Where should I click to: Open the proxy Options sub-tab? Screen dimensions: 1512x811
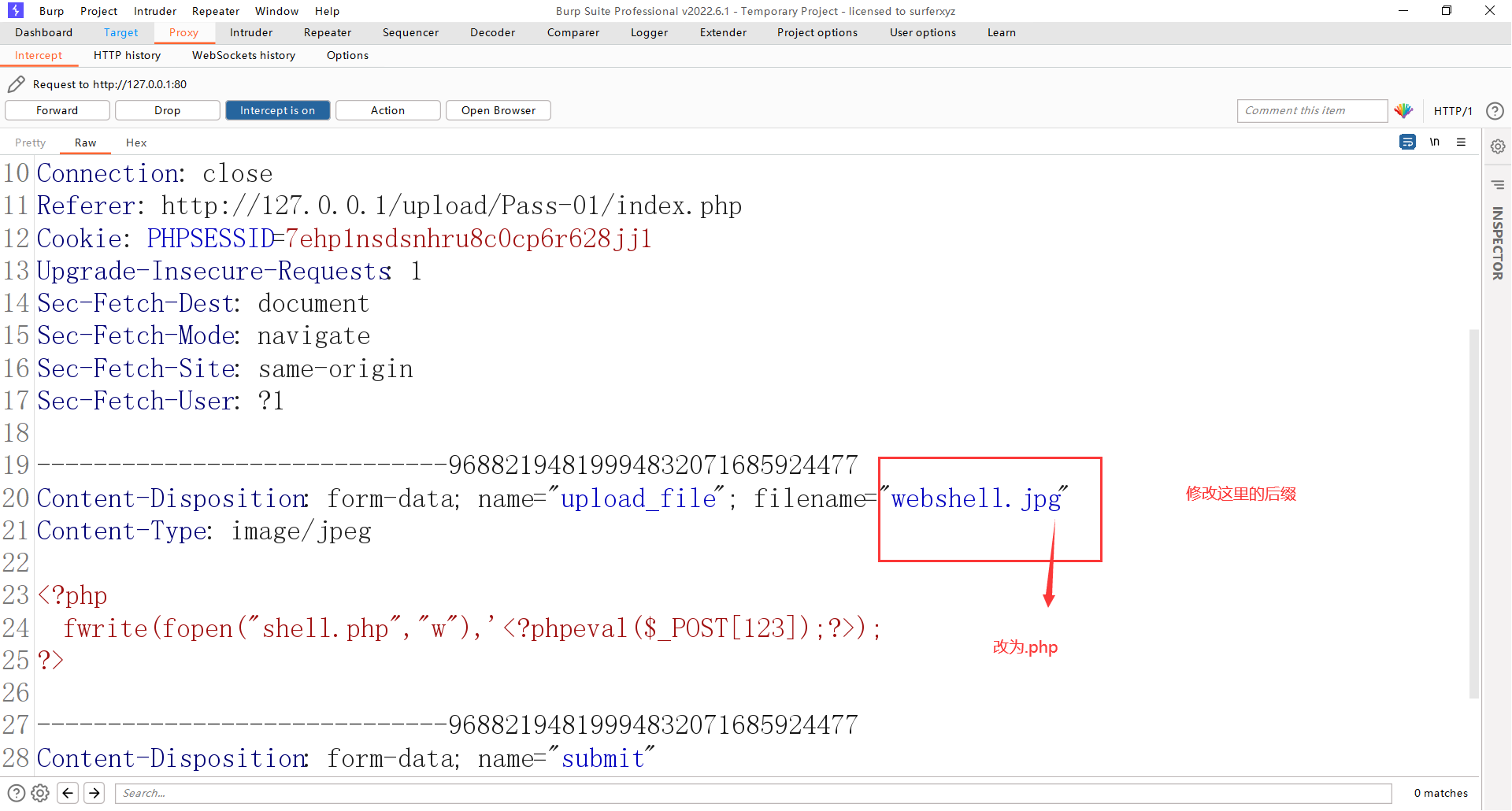tap(347, 55)
